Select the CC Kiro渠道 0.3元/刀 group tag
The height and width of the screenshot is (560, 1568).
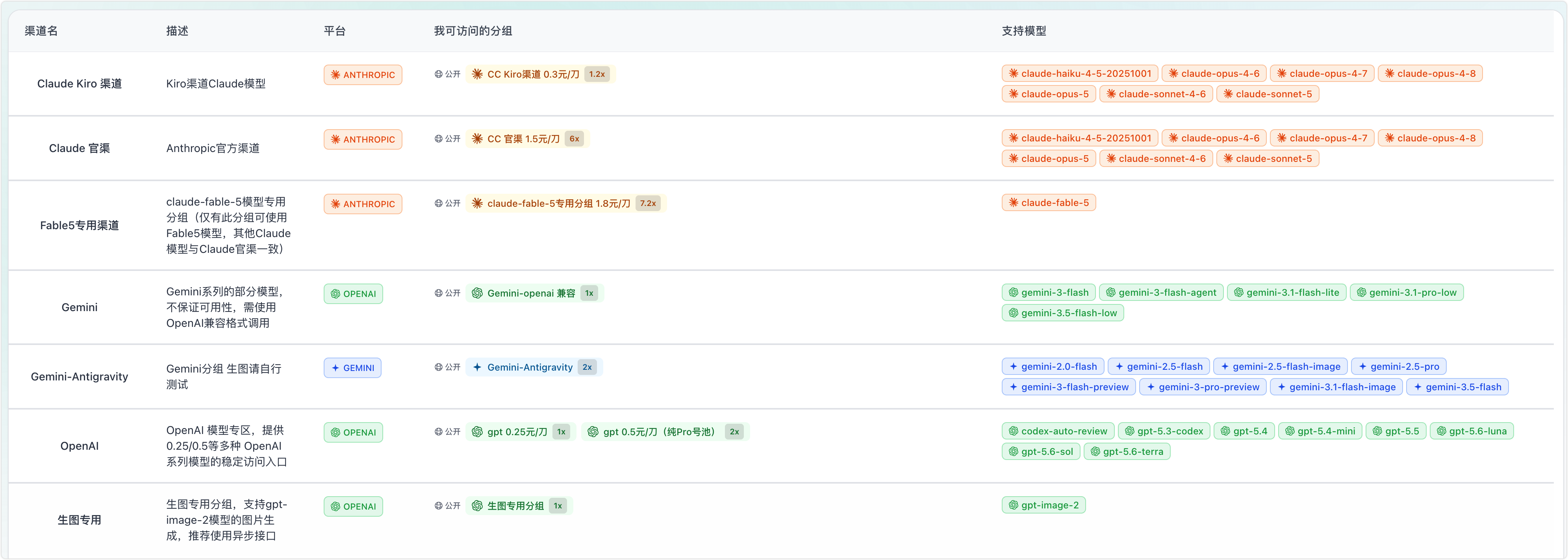point(541,74)
